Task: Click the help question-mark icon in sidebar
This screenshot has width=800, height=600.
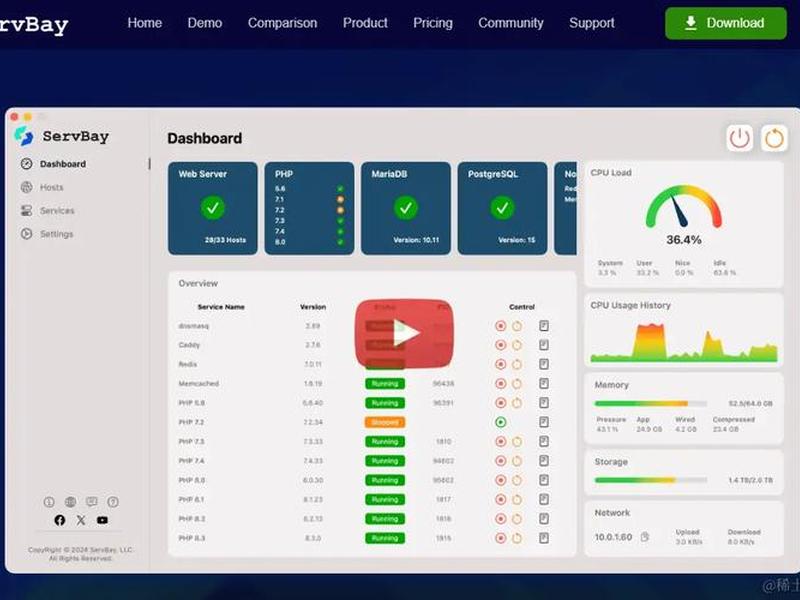Action: pyautogui.click(x=113, y=502)
